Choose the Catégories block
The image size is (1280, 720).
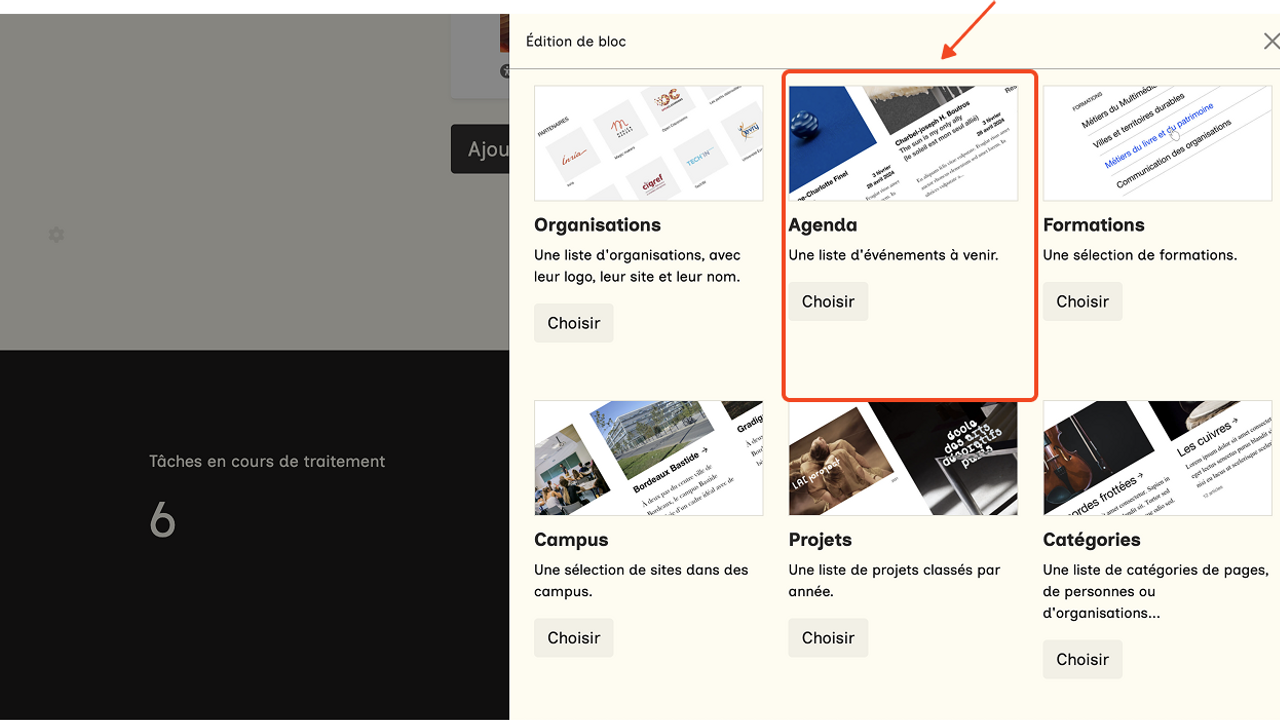coord(1082,659)
